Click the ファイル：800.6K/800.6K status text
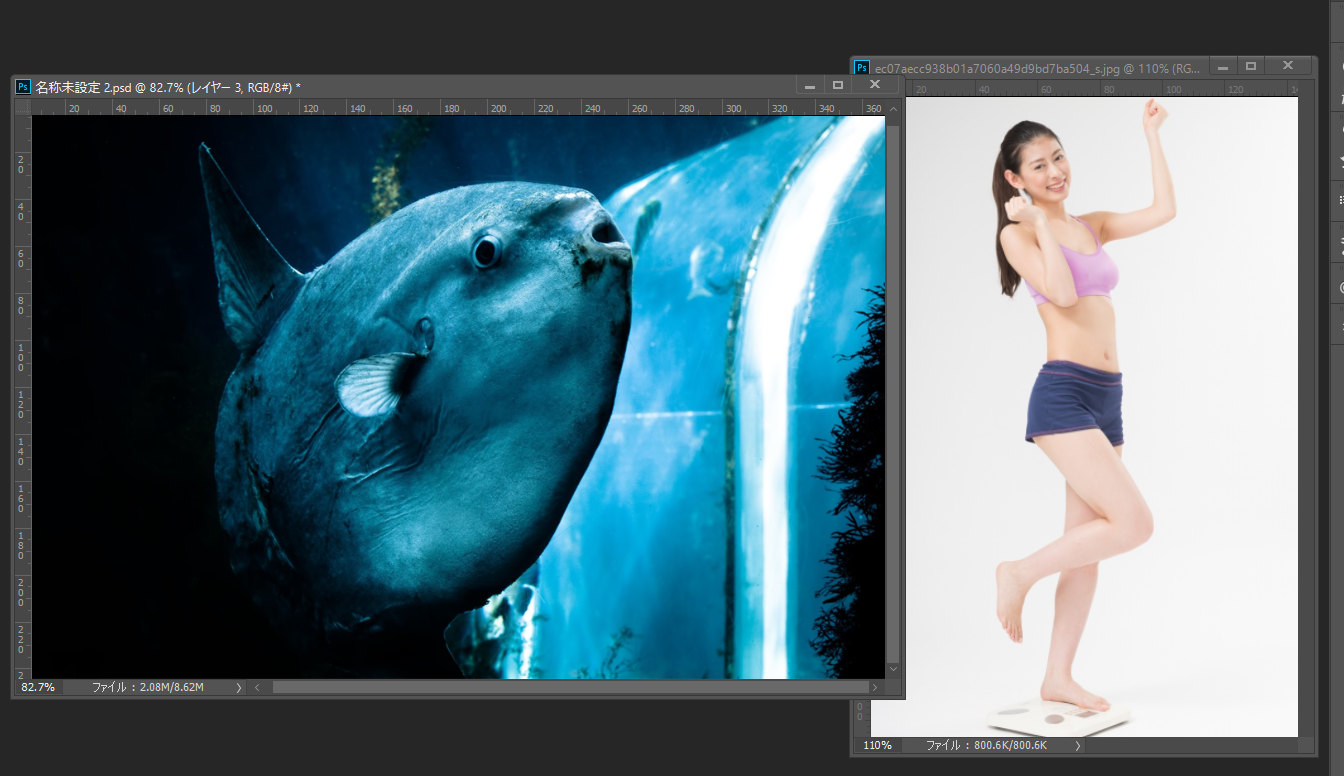The height and width of the screenshot is (776, 1344). tap(986, 746)
